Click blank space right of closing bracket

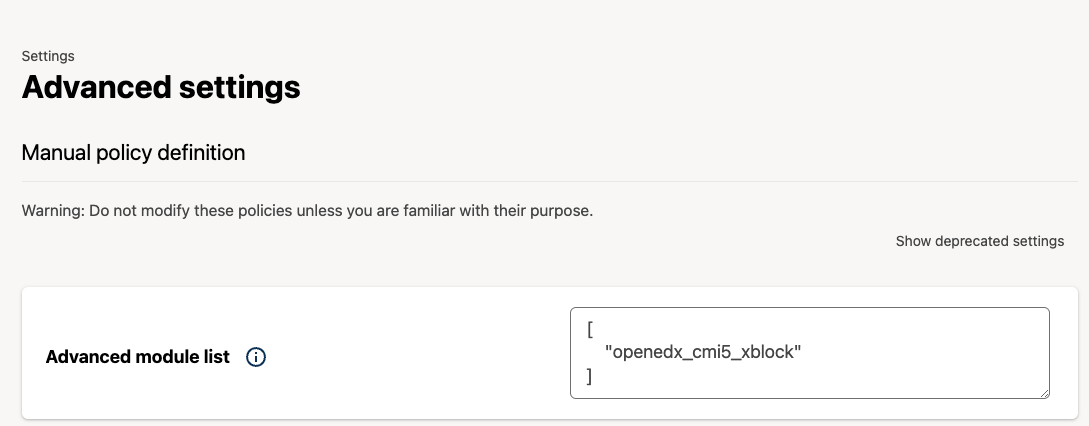(800, 377)
